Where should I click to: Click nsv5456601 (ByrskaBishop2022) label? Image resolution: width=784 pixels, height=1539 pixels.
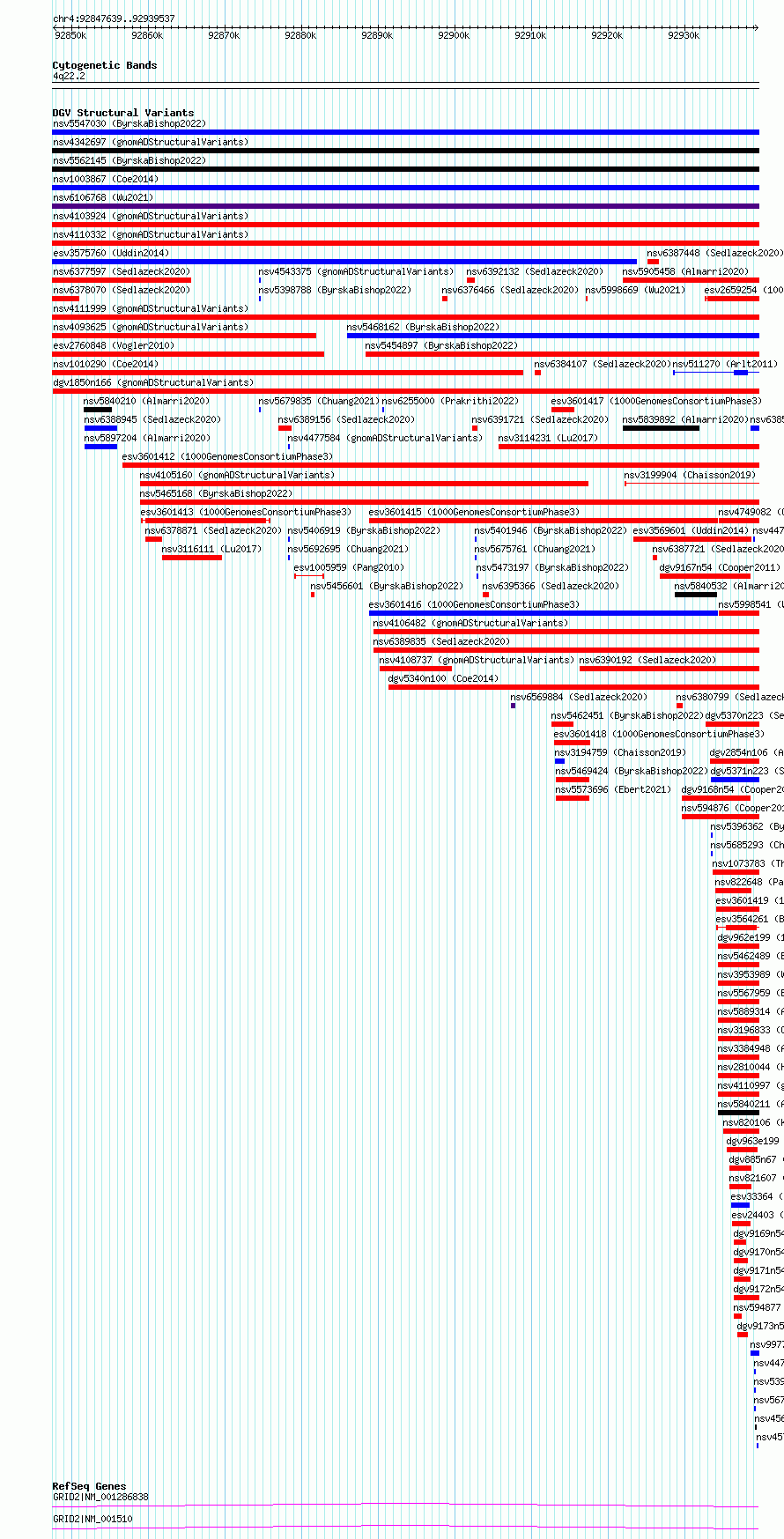(x=388, y=587)
